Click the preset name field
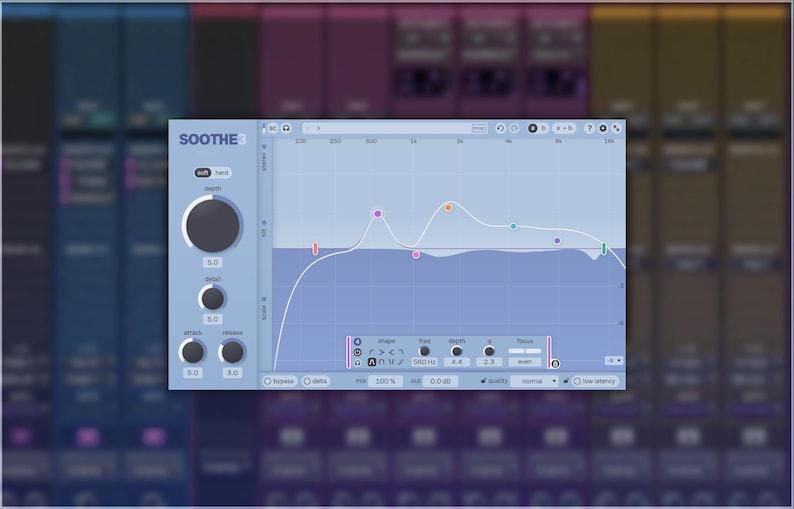794x509 pixels. point(395,128)
